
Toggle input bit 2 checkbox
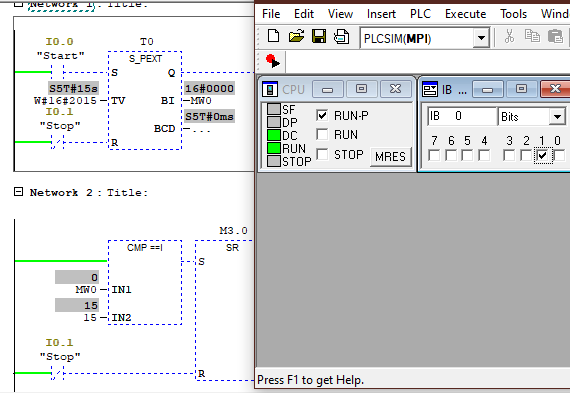526,156
